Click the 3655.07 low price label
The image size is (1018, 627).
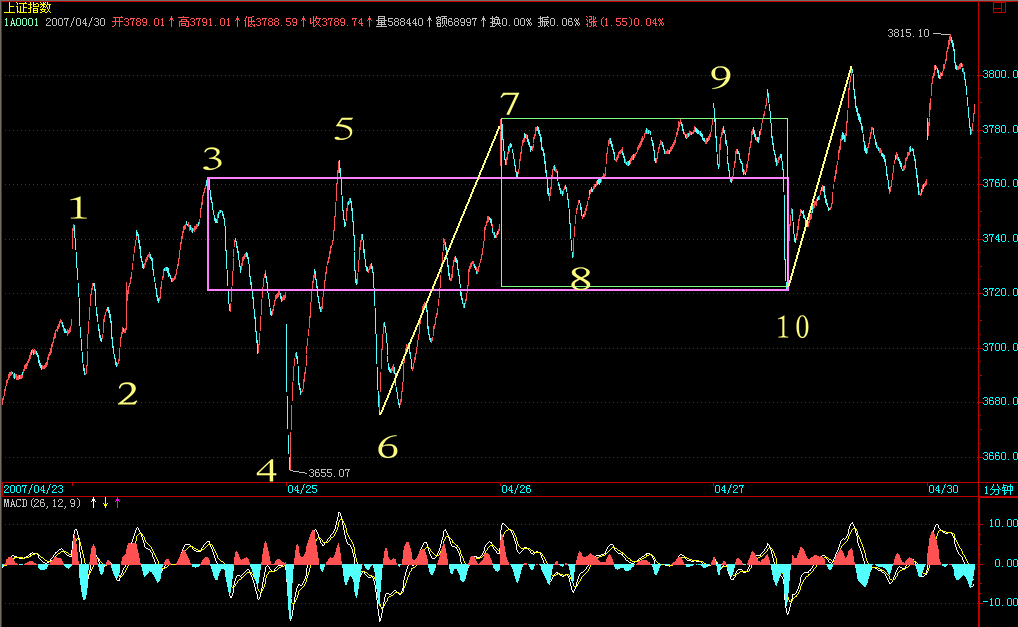pyautogui.click(x=329, y=472)
